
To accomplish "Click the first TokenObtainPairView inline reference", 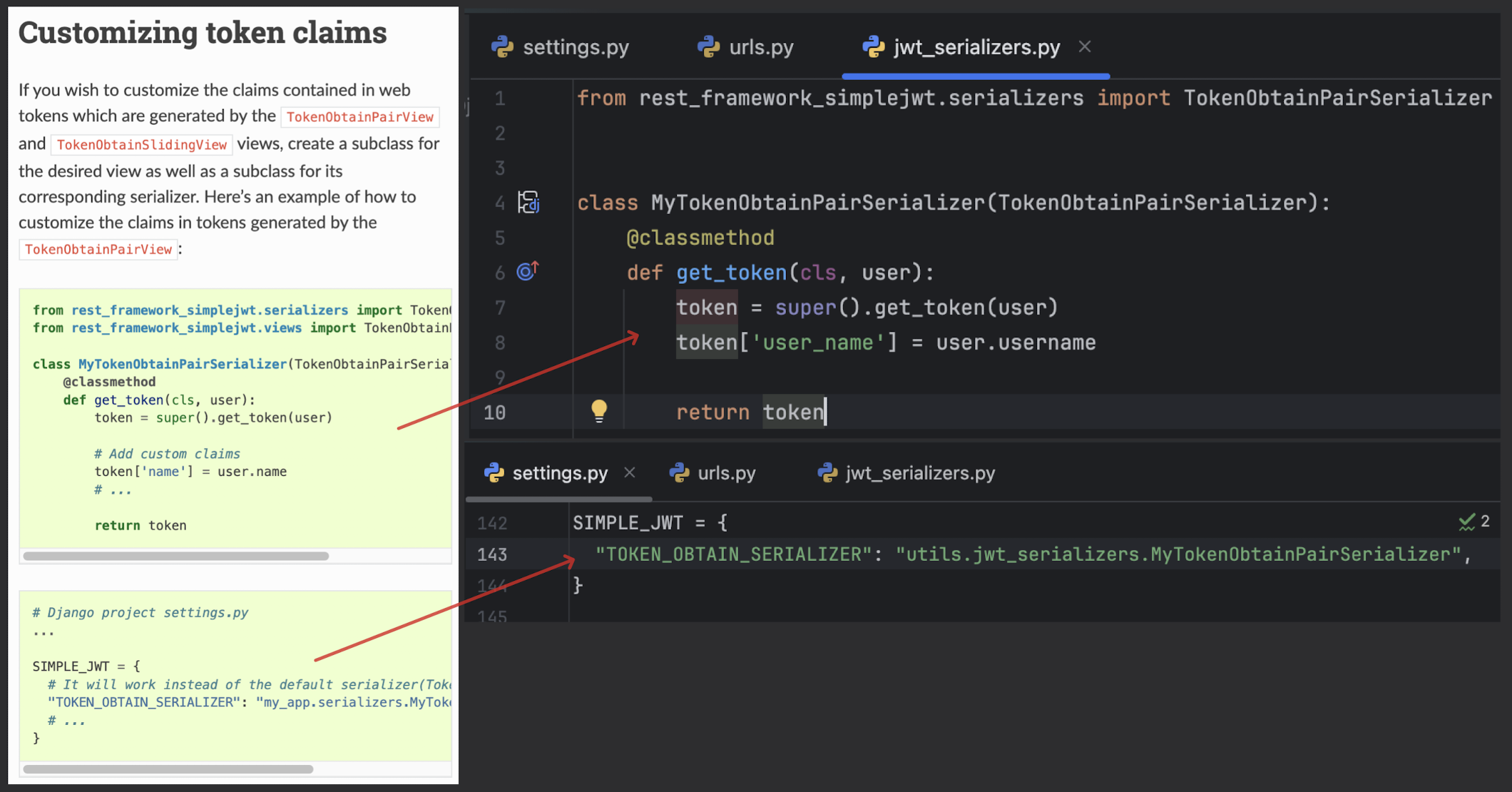I will (x=359, y=117).
